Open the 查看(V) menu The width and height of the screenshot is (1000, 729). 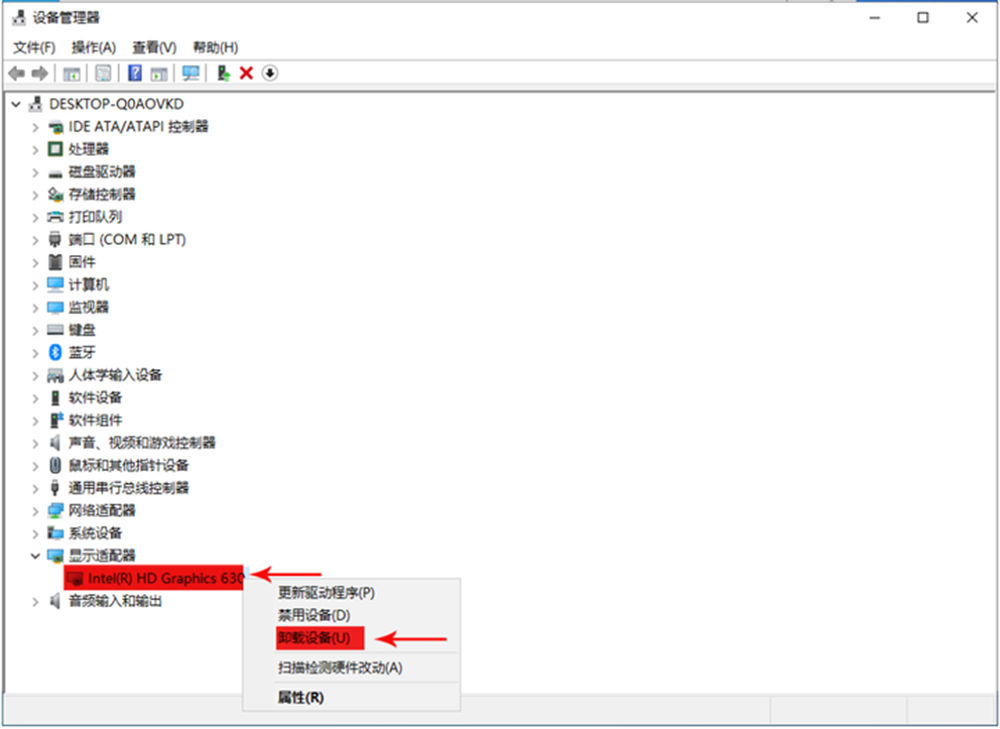[x=154, y=48]
